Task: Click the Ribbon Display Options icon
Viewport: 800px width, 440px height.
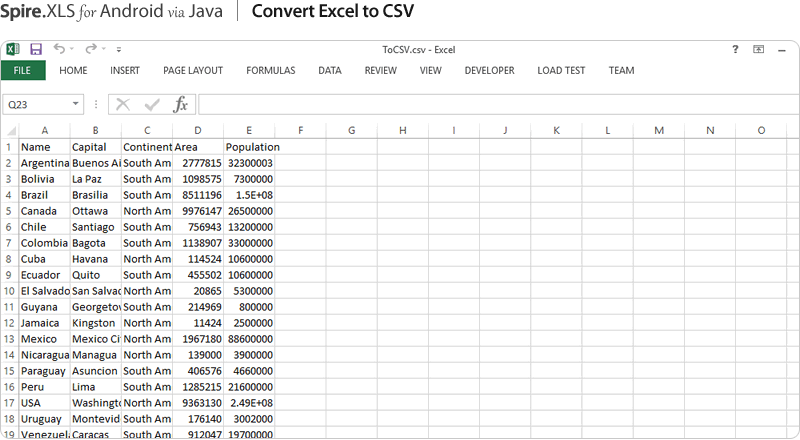Action: coord(759,49)
